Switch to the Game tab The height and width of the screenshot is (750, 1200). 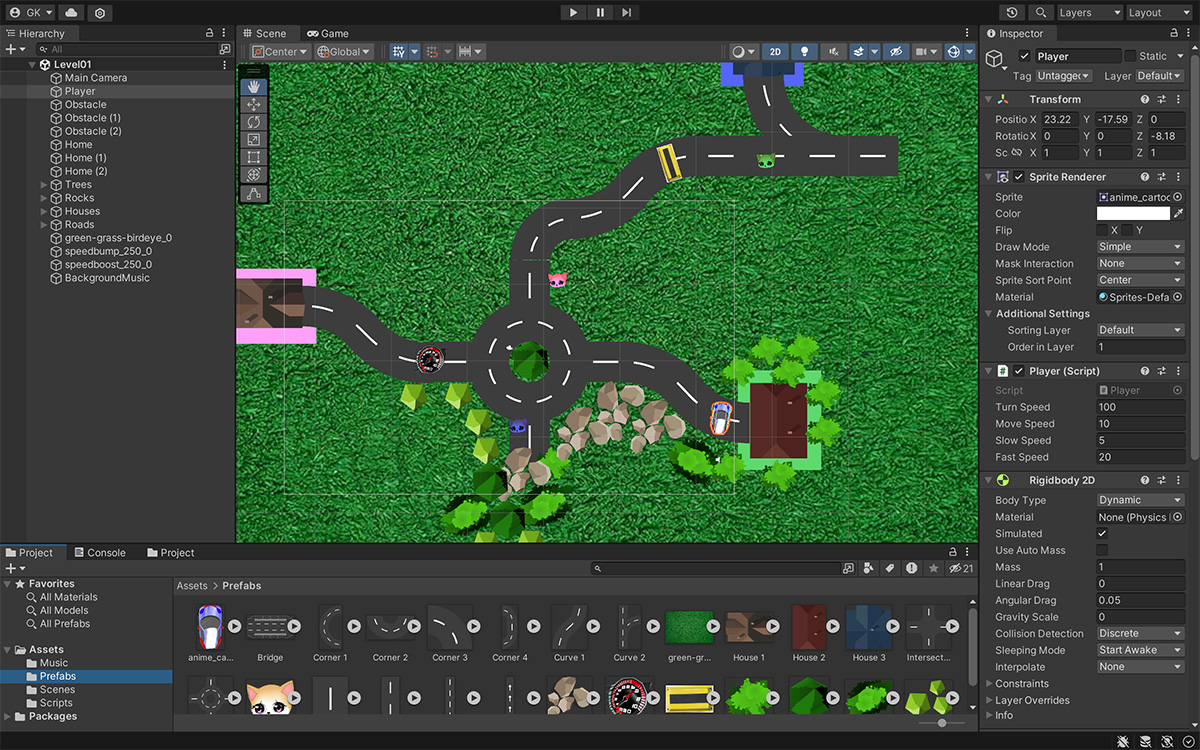click(x=327, y=33)
